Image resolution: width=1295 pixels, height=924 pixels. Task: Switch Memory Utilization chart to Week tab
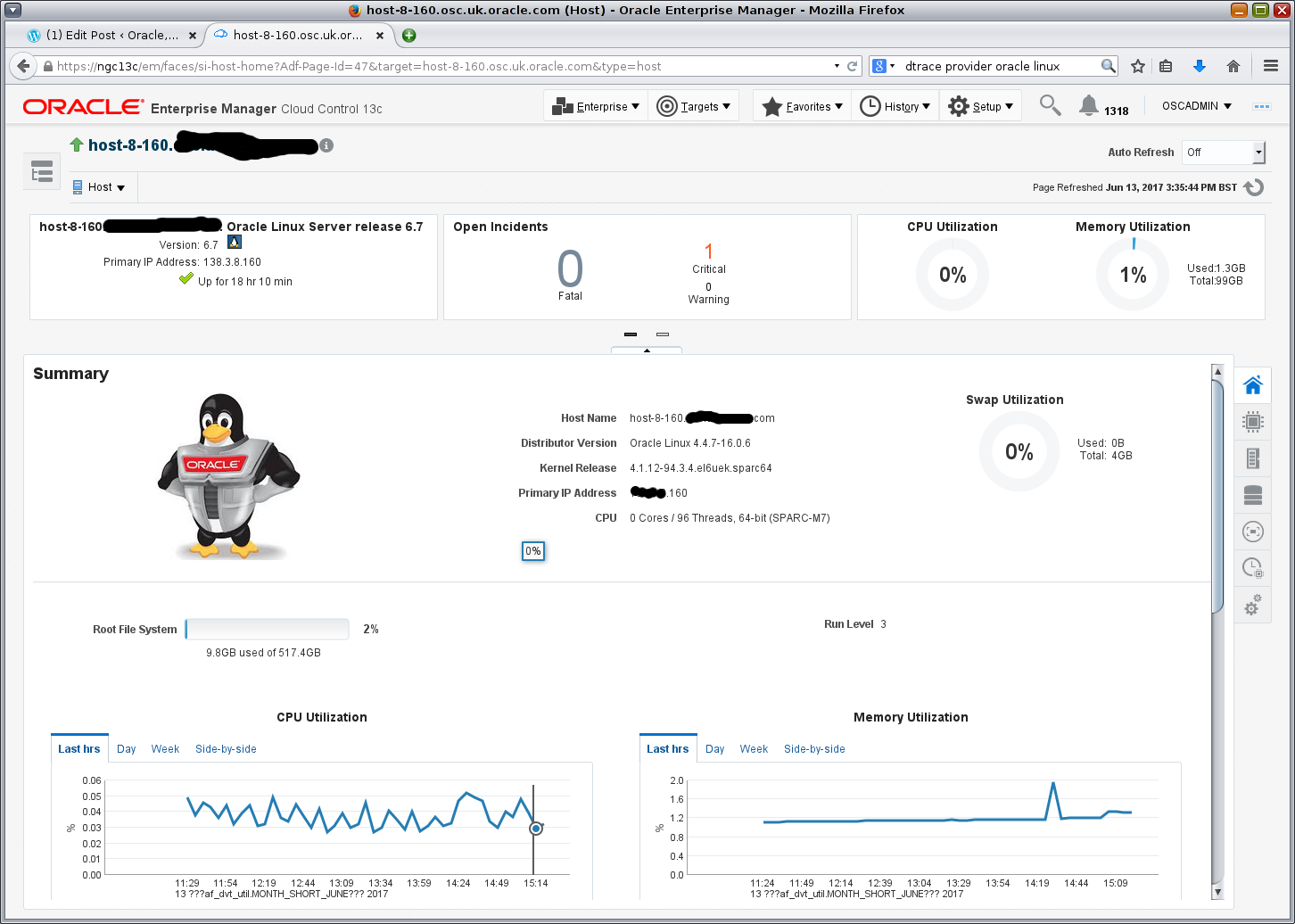coord(754,749)
